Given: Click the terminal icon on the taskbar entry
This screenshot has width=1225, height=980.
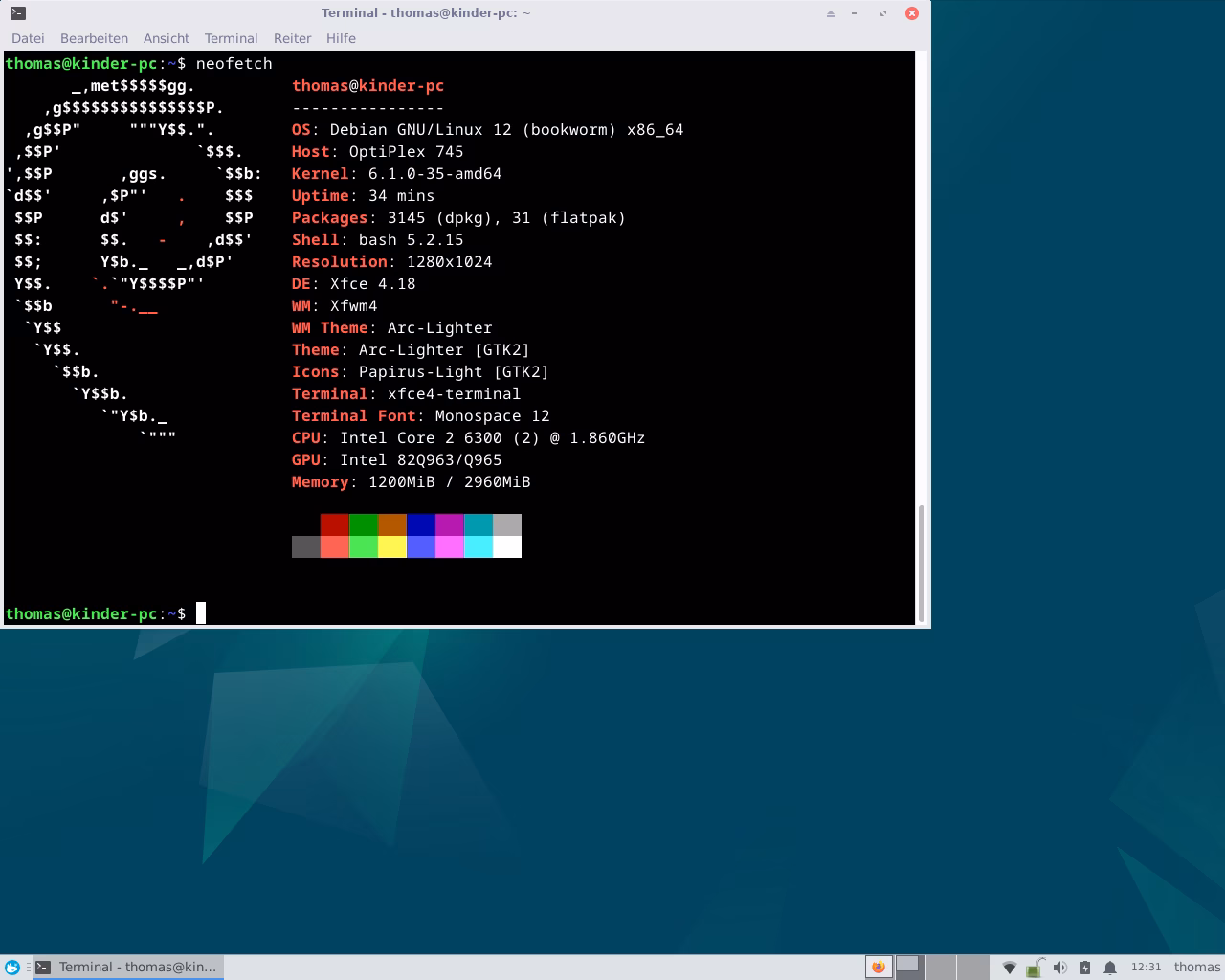Looking at the screenshot, I should [x=41, y=967].
